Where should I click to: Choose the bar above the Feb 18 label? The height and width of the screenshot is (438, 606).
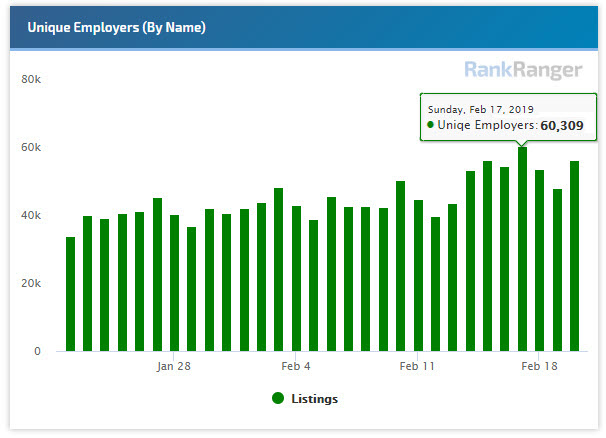pos(539,261)
